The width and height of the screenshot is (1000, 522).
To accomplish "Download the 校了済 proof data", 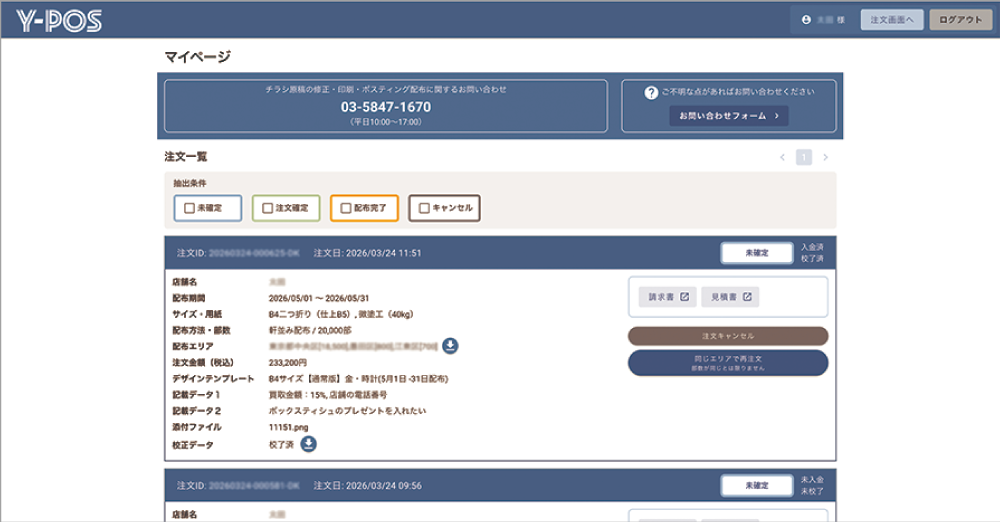I will pos(309,444).
